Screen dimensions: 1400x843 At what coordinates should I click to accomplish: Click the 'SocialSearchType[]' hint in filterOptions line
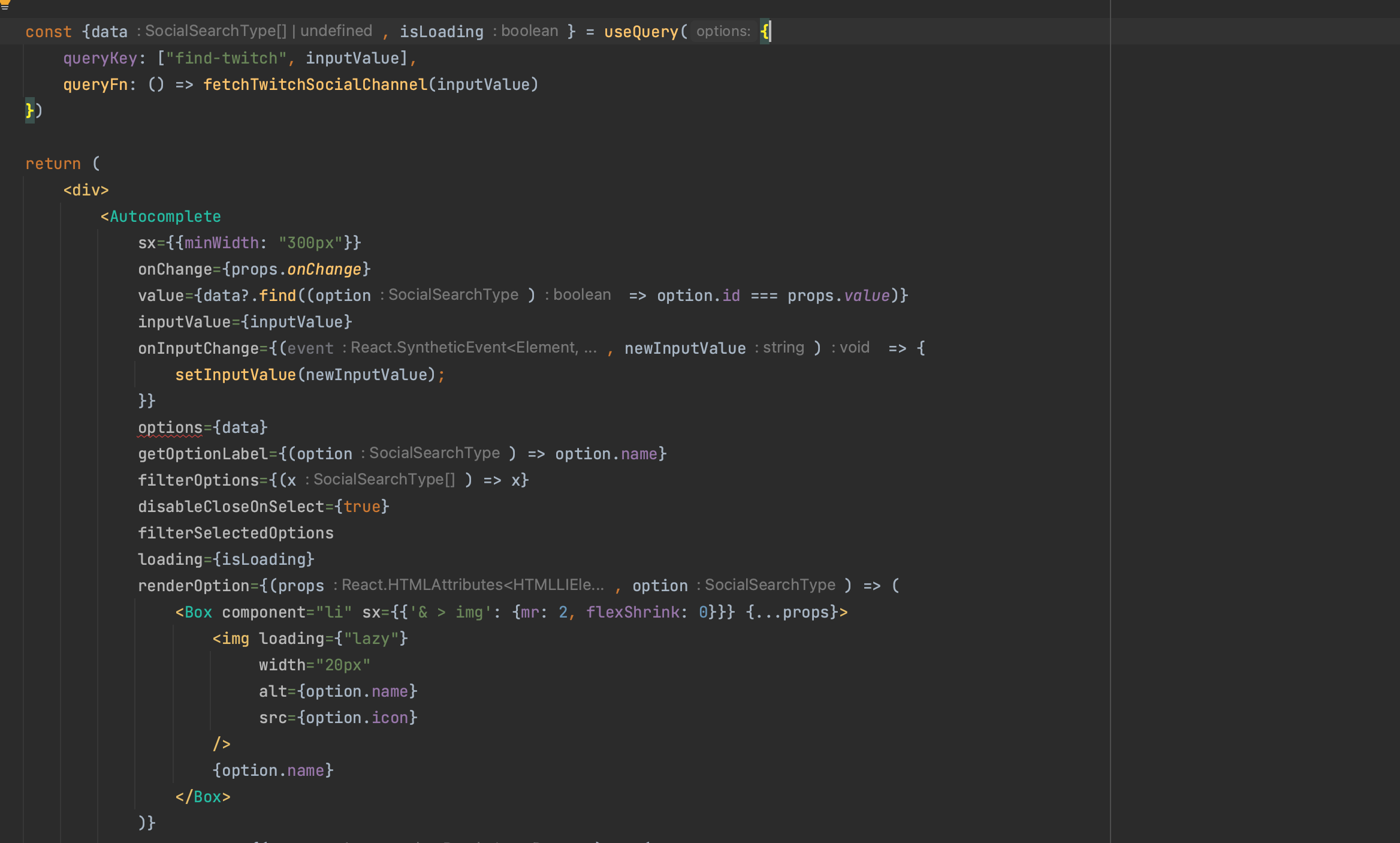(384, 480)
